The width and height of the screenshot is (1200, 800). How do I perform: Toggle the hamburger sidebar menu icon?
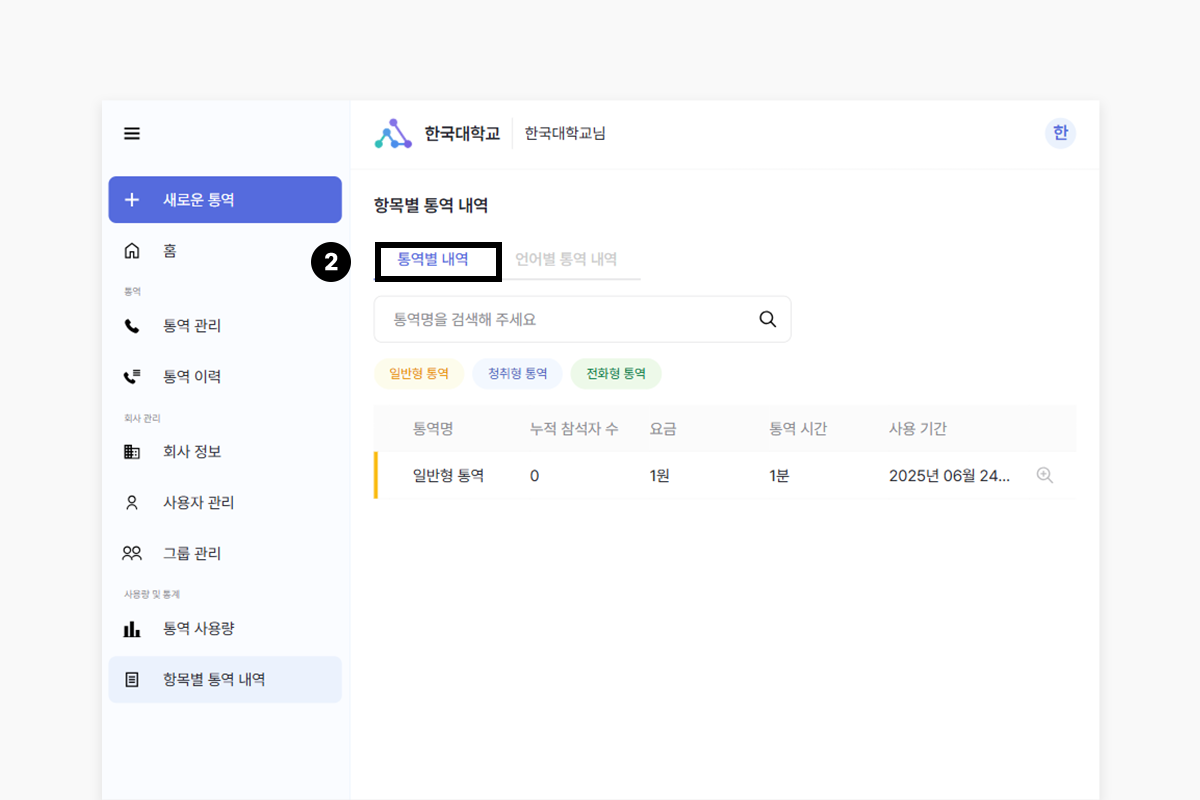132,133
